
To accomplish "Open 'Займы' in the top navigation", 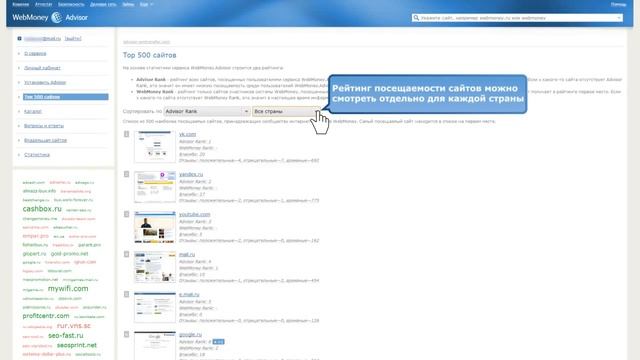I will point(128,4).
